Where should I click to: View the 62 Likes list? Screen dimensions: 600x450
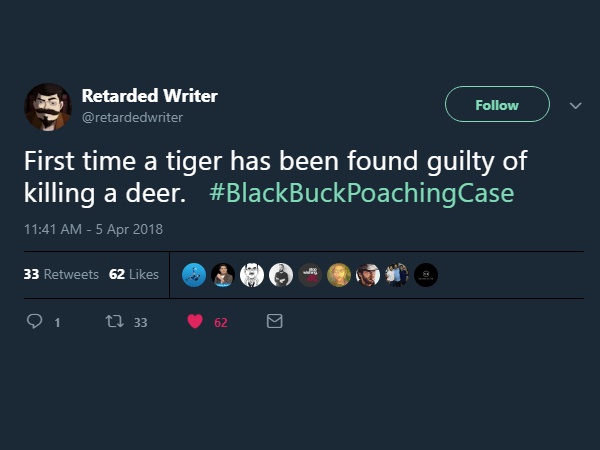pyautogui.click(x=134, y=274)
